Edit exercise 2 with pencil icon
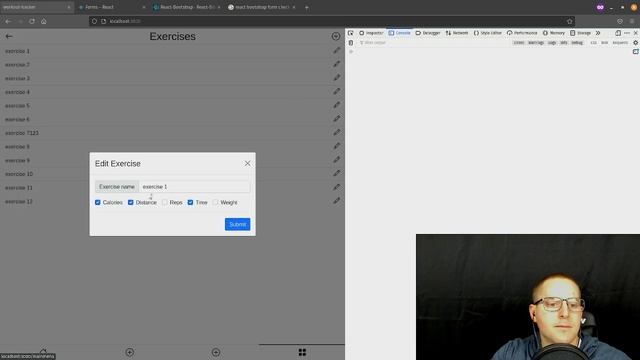640x360 pixels. pos(336,64)
